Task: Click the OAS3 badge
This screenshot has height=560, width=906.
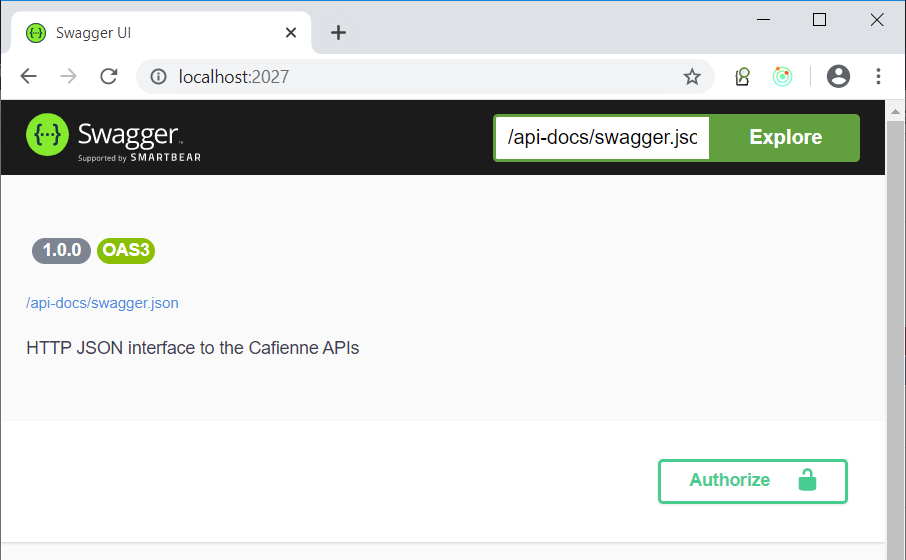Action: (x=126, y=250)
